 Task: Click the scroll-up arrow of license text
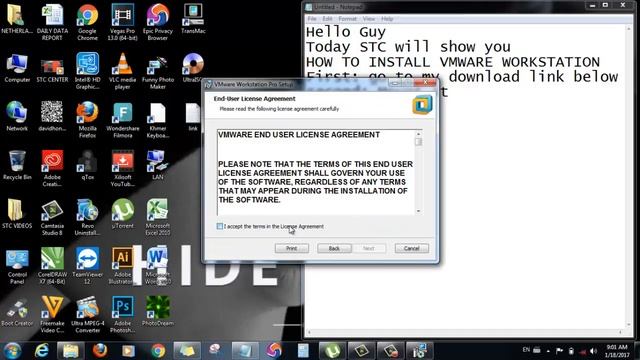coord(418,134)
